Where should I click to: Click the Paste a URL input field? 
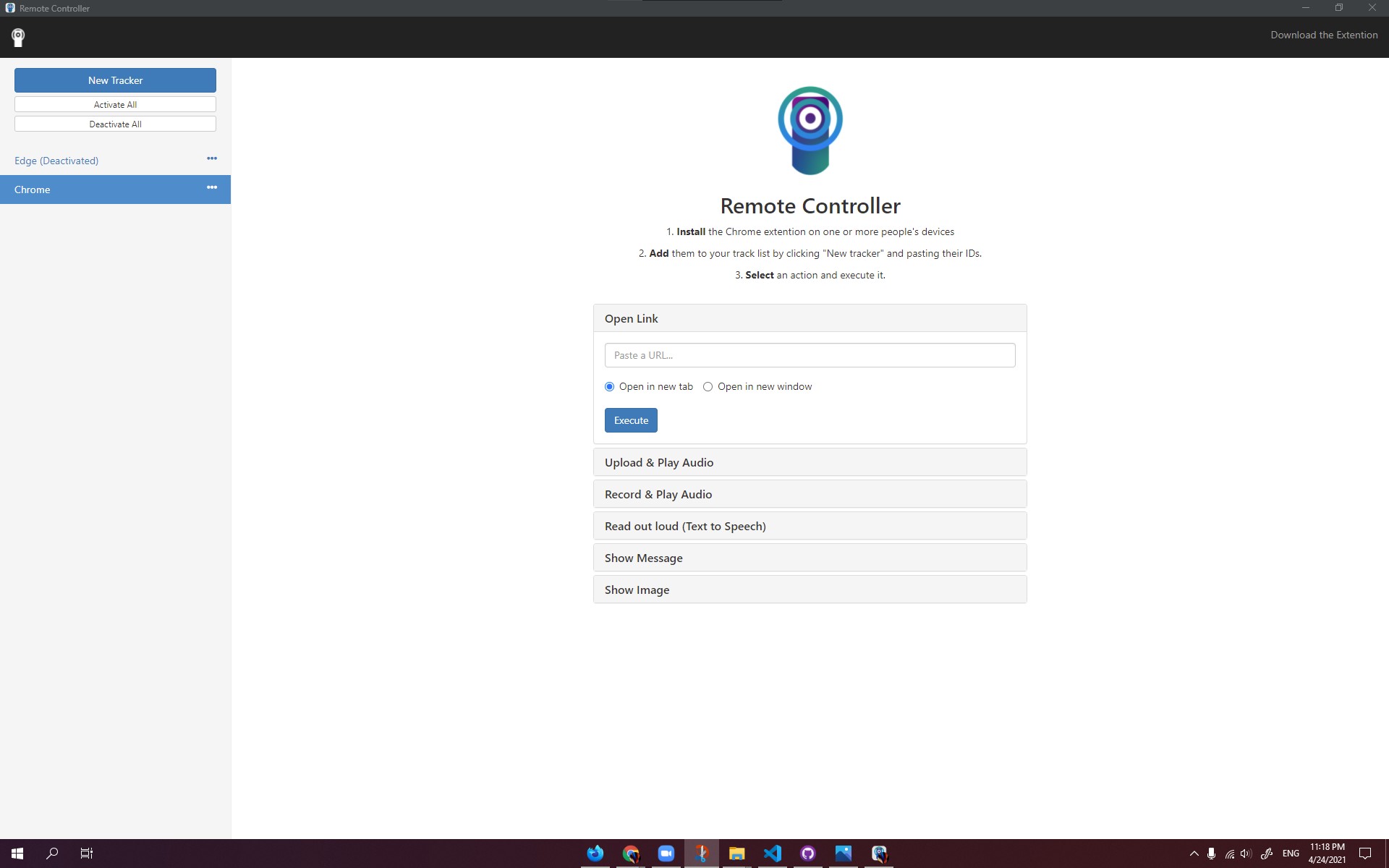[810, 355]
